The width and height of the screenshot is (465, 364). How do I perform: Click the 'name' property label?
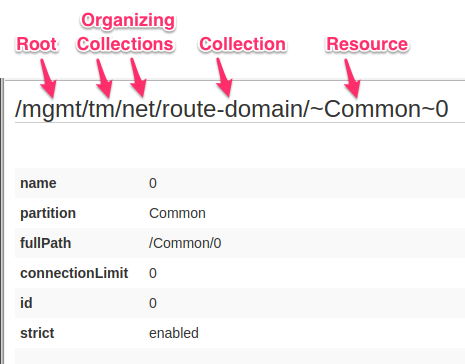click(x=38, y=183)
